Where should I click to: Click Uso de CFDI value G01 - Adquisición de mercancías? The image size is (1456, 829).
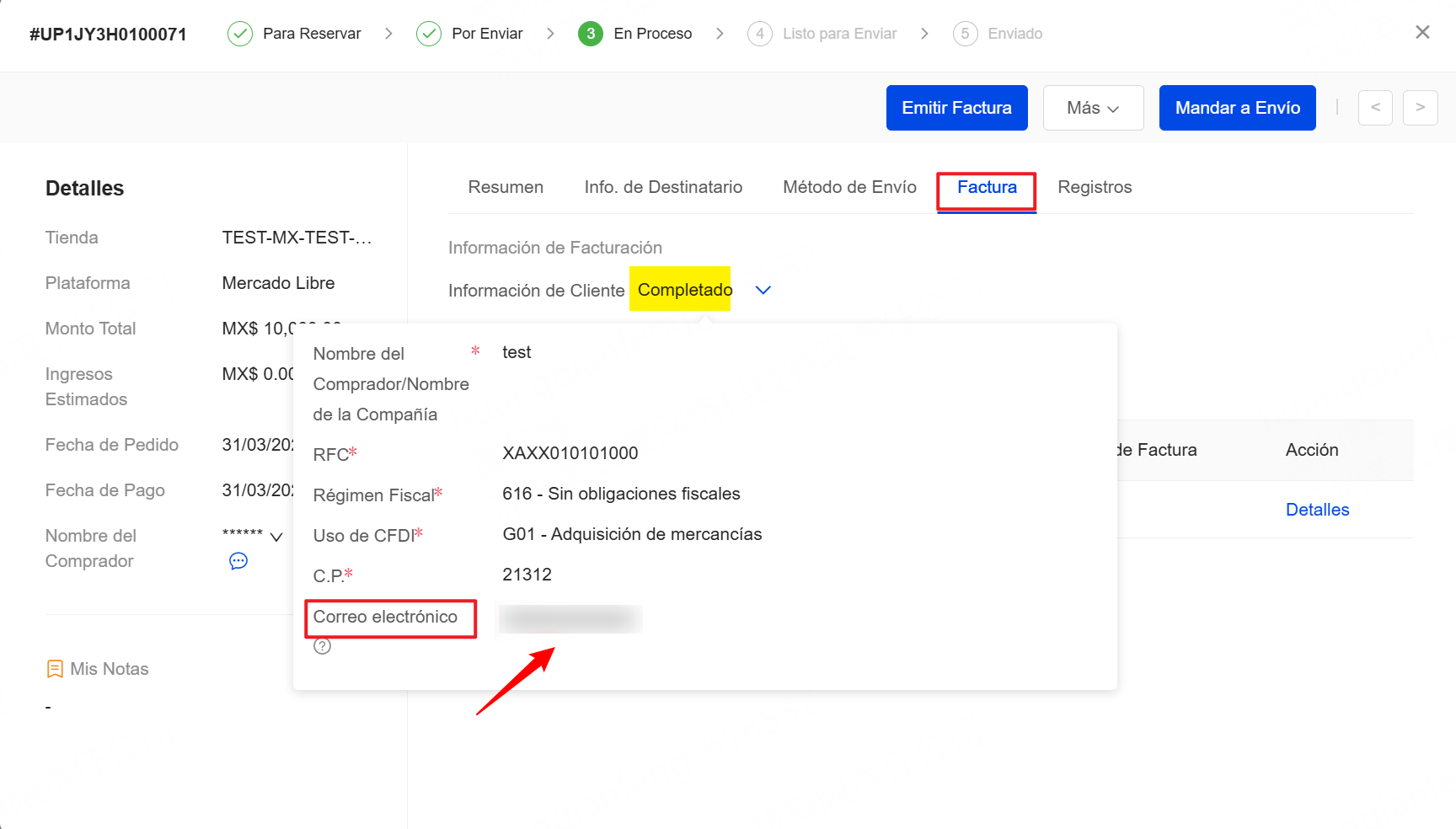tap(632, 534)
